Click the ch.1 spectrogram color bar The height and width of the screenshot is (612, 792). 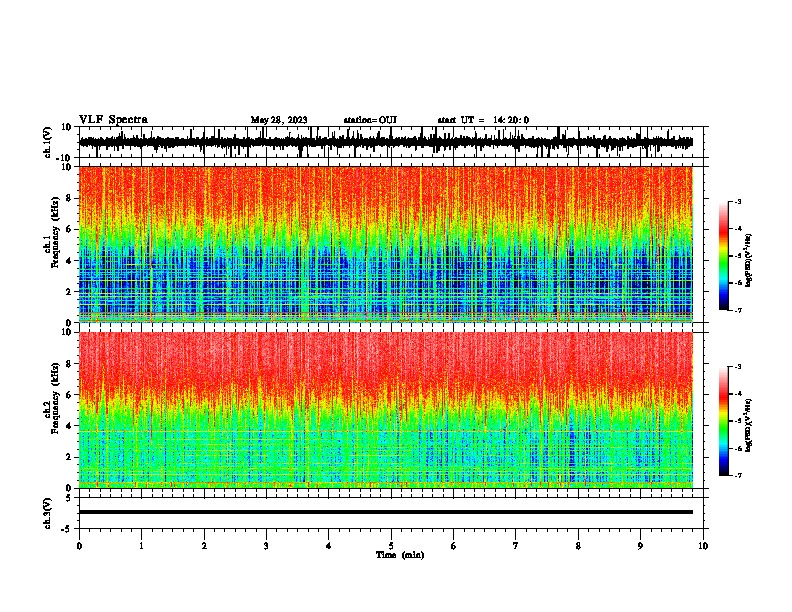point(724,256)
